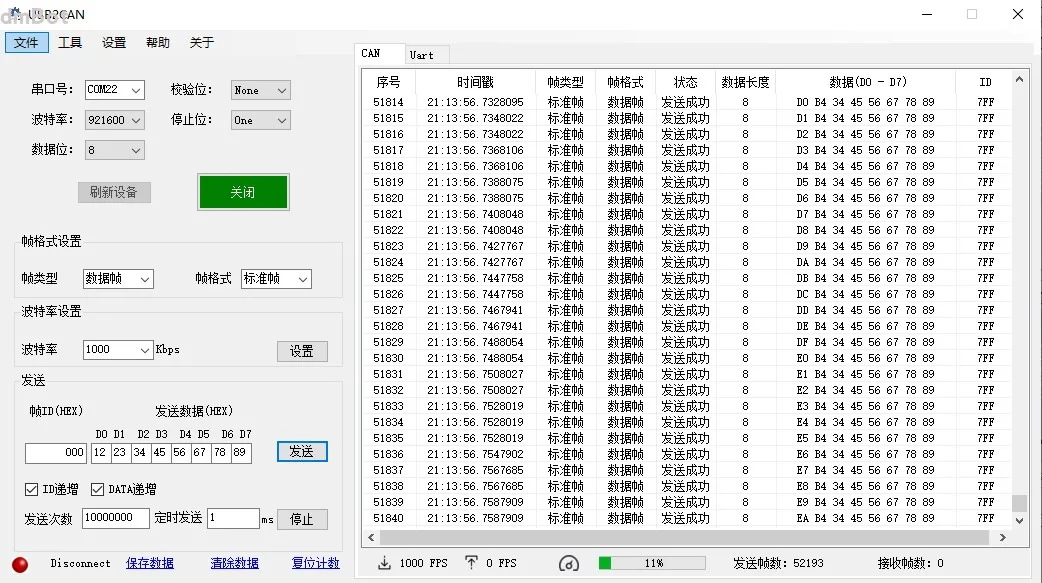
Task: Toggle the DATA递增 checkbox
Action: pyautogui.click(x=98, y=489)
